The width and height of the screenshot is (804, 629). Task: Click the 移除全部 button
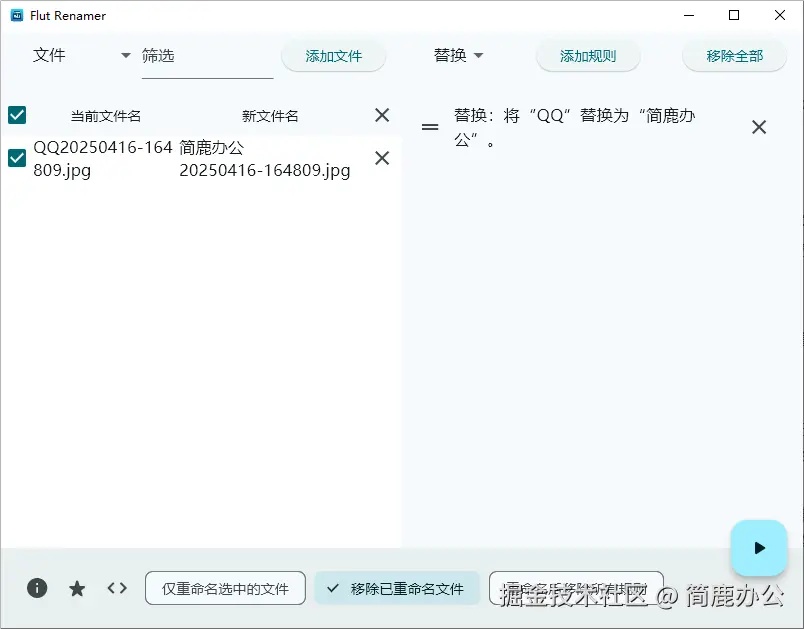pos(734,56)
